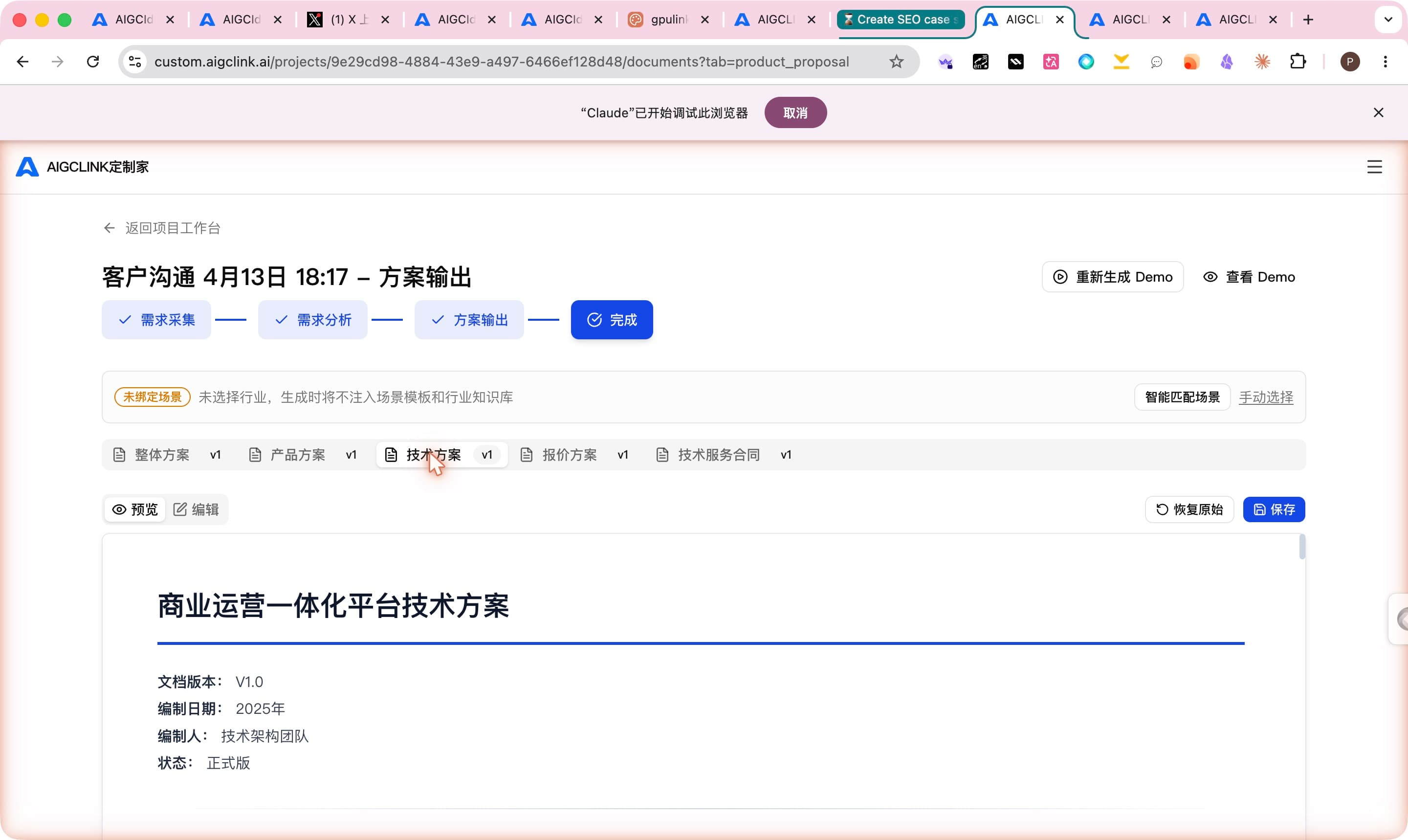The height and width of the screenshot is (840, 1408).
Task: Switch to the X (1) browser tab
Action: [349, 20]
